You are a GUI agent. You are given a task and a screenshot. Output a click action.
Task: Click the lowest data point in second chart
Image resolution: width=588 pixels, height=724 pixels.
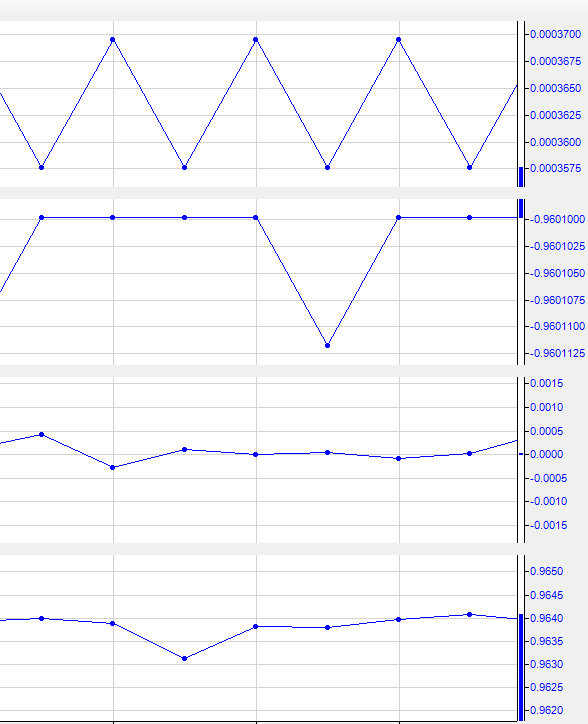[327, 345]
